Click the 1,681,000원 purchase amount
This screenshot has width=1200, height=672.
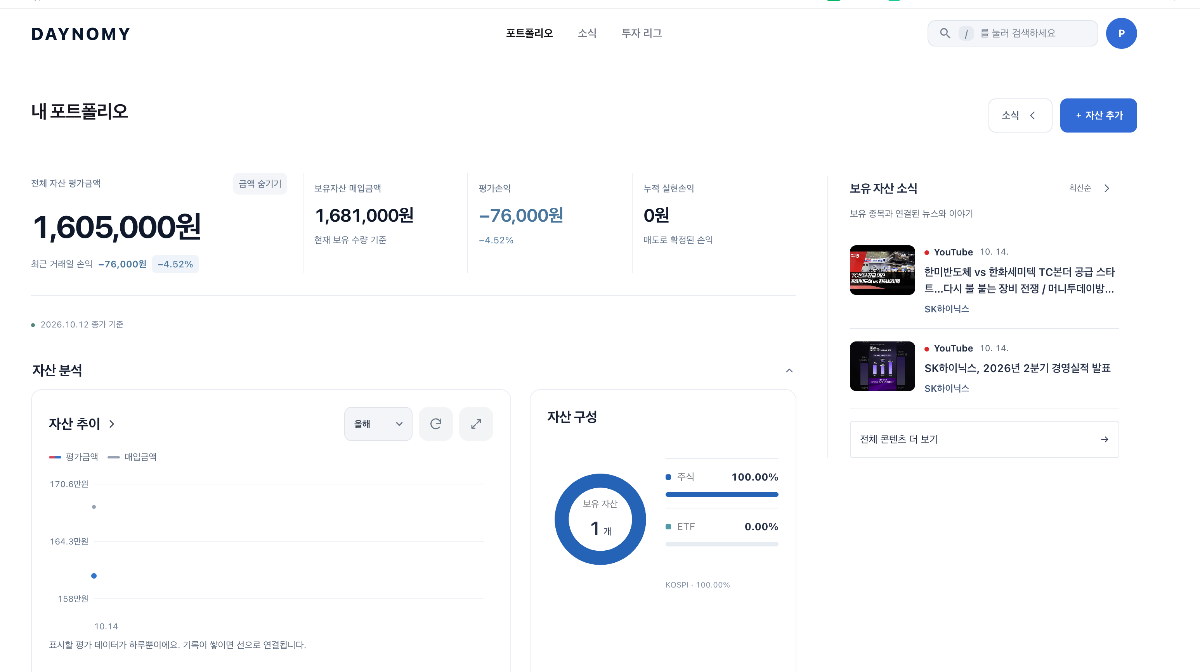tap(364, 215)
